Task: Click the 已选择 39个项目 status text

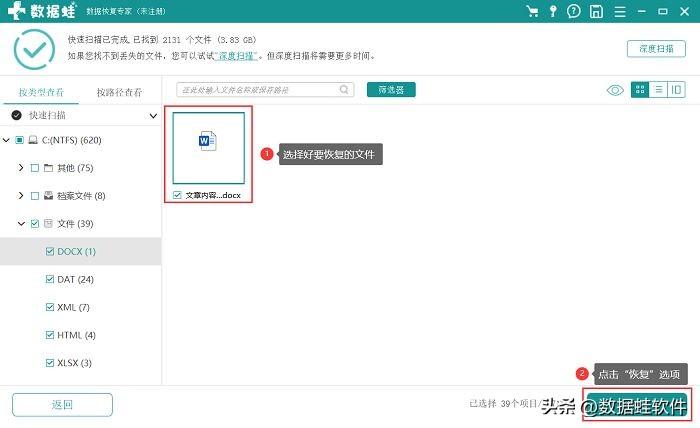Action: 503,403
